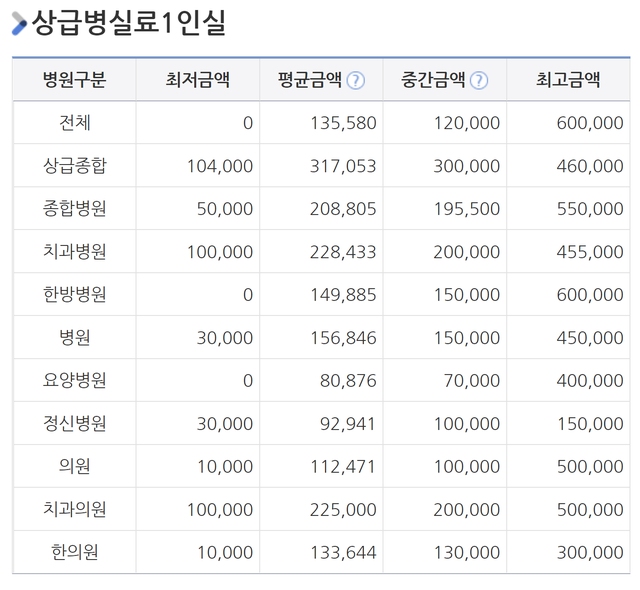Screen dimensions: 640x590
Task: Click the help icon next to 중간금액
Action: point(479,80)
